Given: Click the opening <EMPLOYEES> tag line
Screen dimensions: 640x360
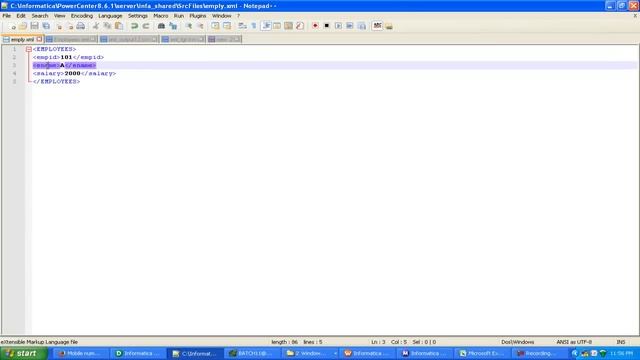Looking at the screenshot, I should pos(54,49).
